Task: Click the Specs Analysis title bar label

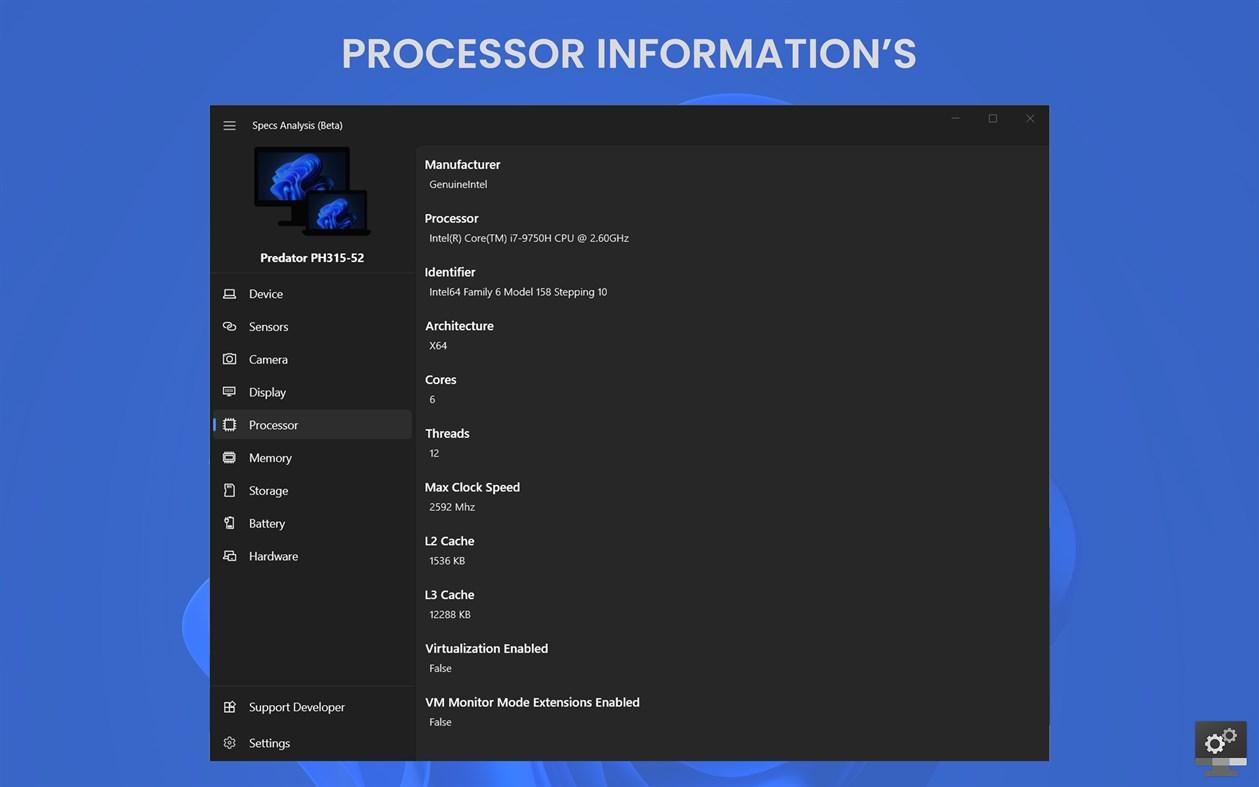Action: click(x=297, y=125)
